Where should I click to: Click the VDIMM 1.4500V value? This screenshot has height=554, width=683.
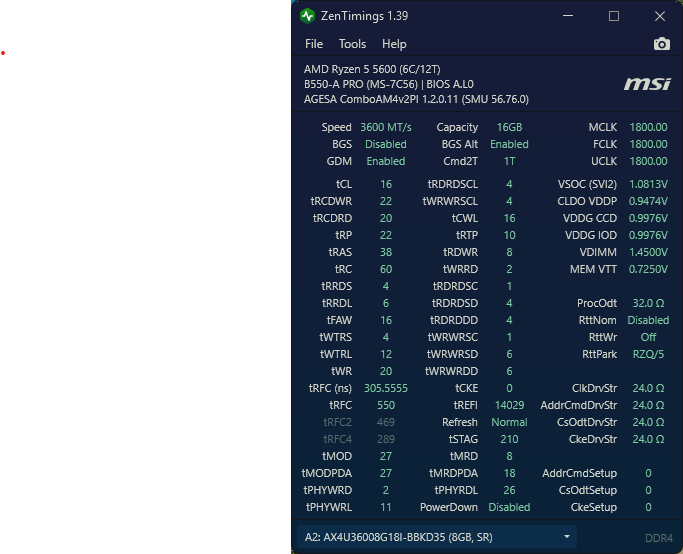pyautogui.click(x=648, y=252)
